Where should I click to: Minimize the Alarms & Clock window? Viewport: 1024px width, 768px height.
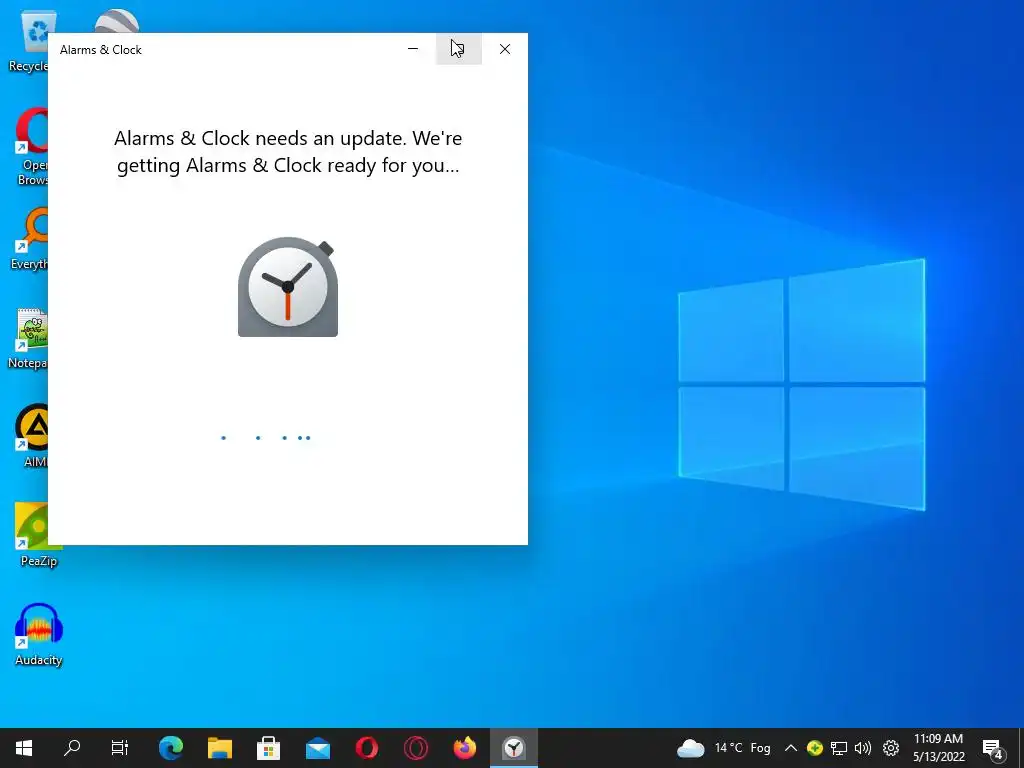point(413,49)
